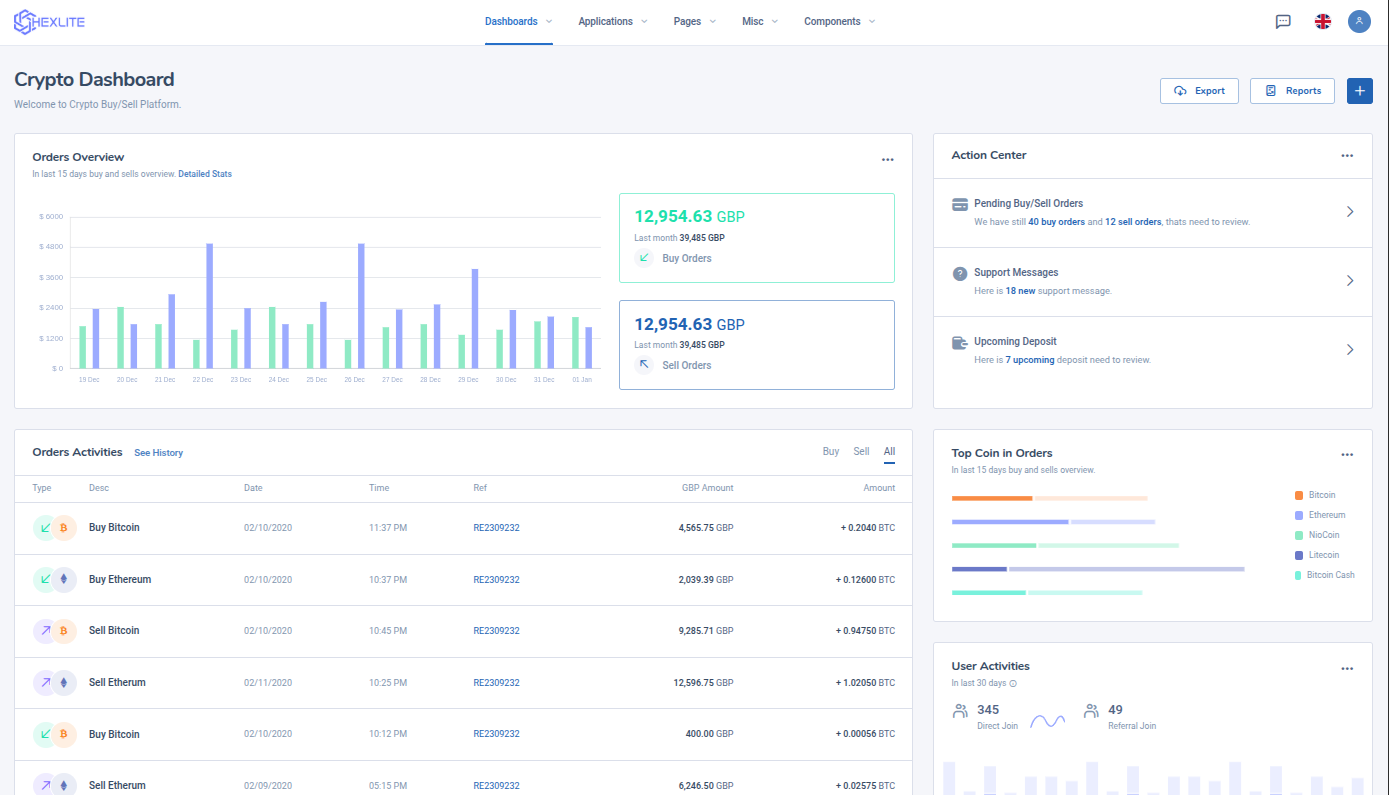Expand Pending Buy/Sell Orders chevron

[1349, 212]
